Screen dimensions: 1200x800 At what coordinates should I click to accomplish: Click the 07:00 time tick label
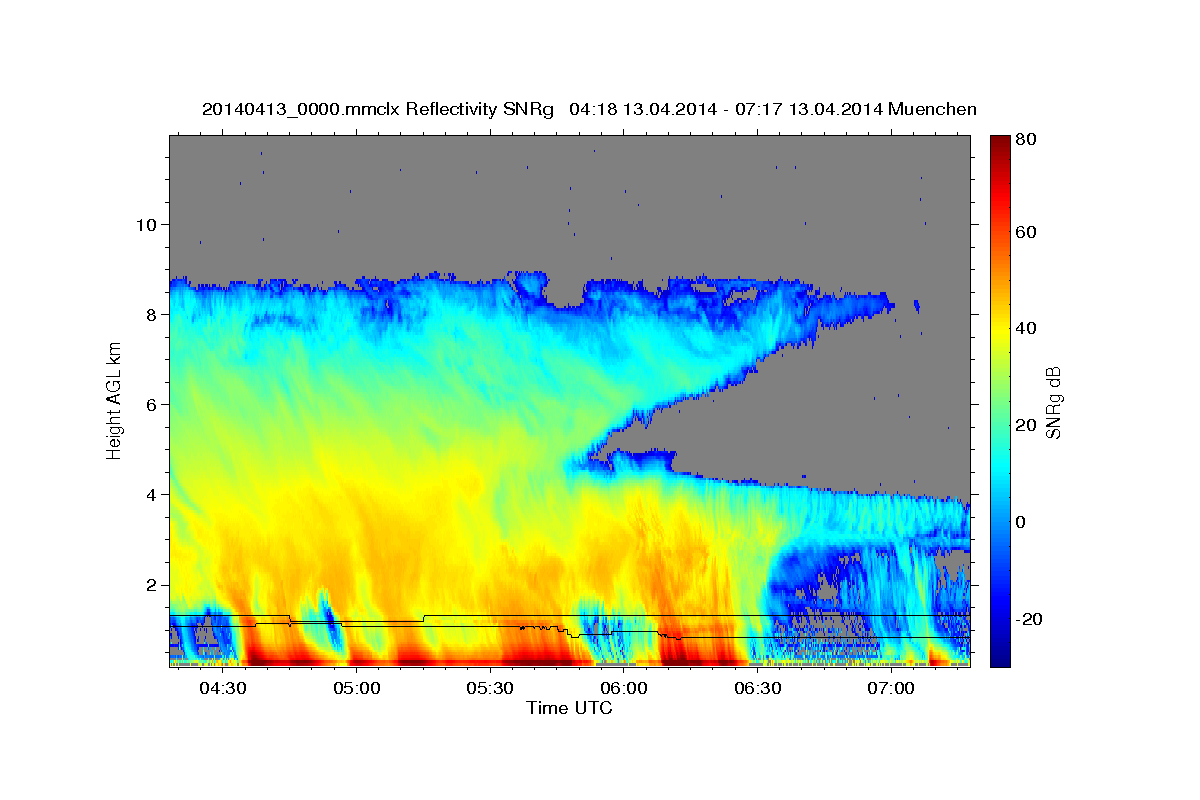click(x=890, y=688)
